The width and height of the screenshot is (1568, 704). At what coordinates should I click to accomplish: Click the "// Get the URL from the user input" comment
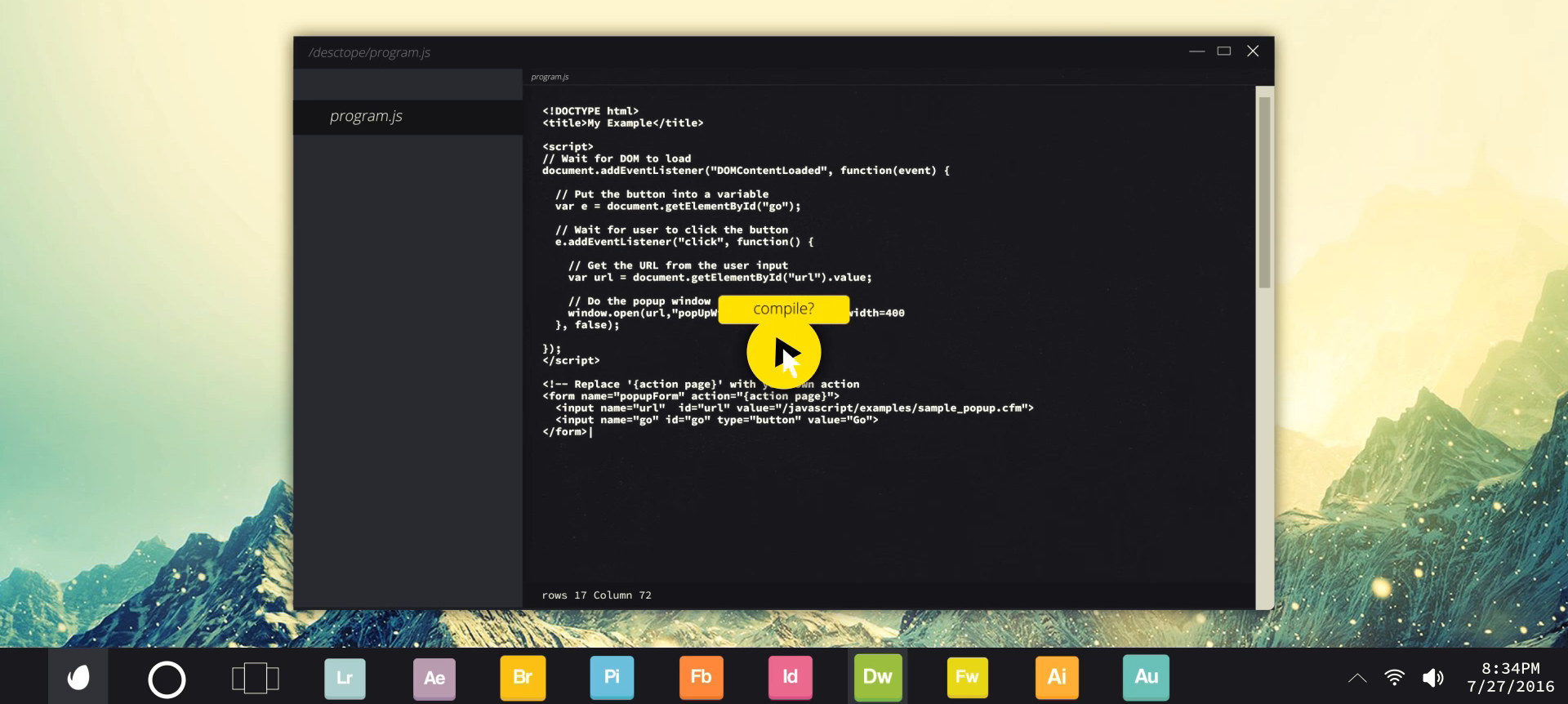(x=678, y=265)
